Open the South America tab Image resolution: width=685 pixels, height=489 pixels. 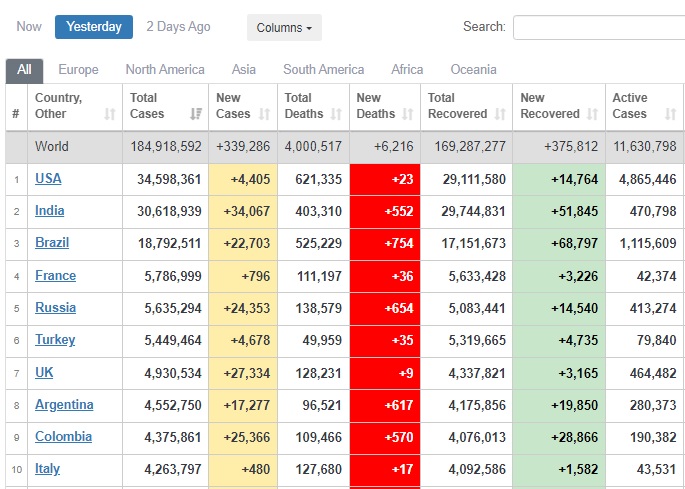click(324, 69)
